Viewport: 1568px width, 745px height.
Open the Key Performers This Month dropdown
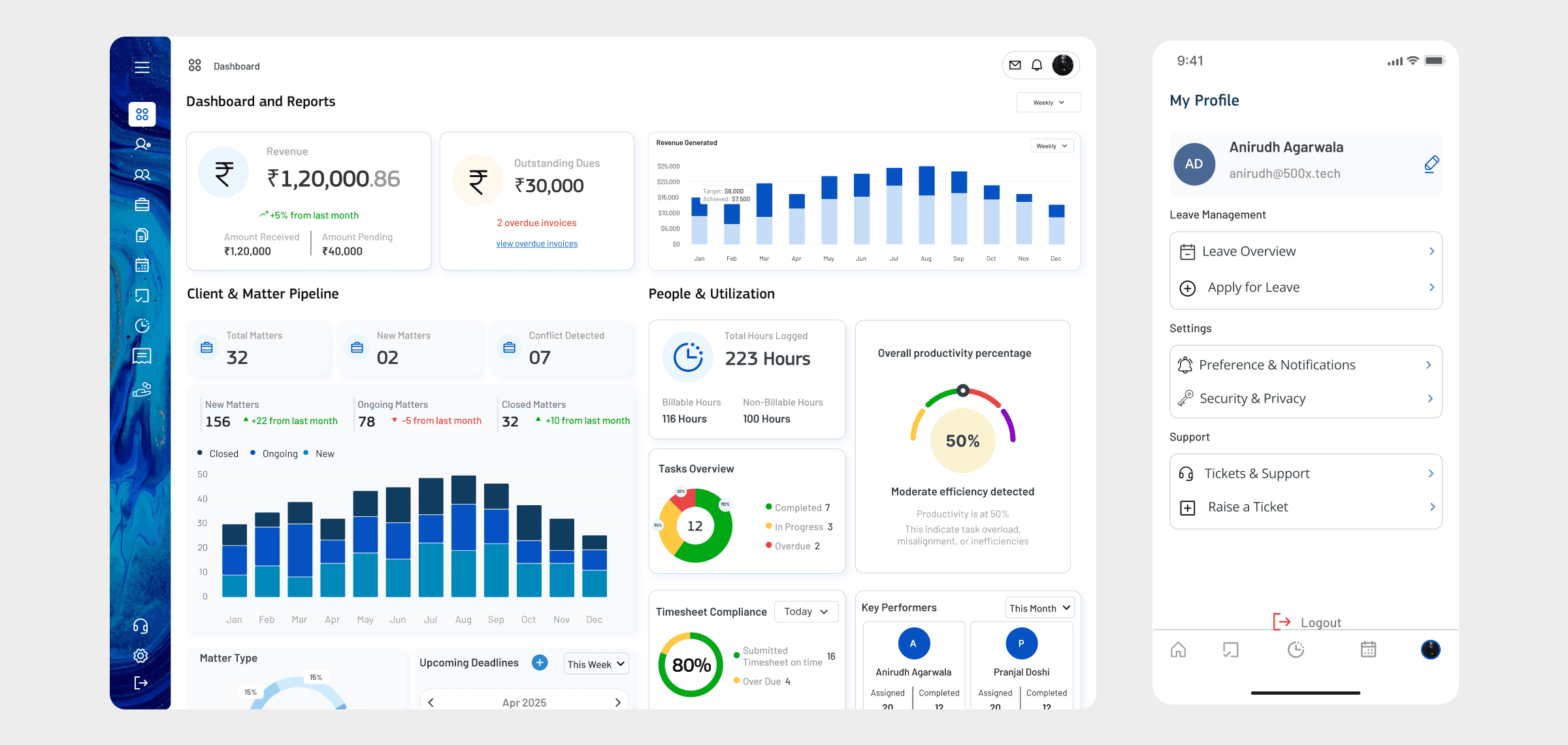pyautogui.click(x=1039, y=608)
